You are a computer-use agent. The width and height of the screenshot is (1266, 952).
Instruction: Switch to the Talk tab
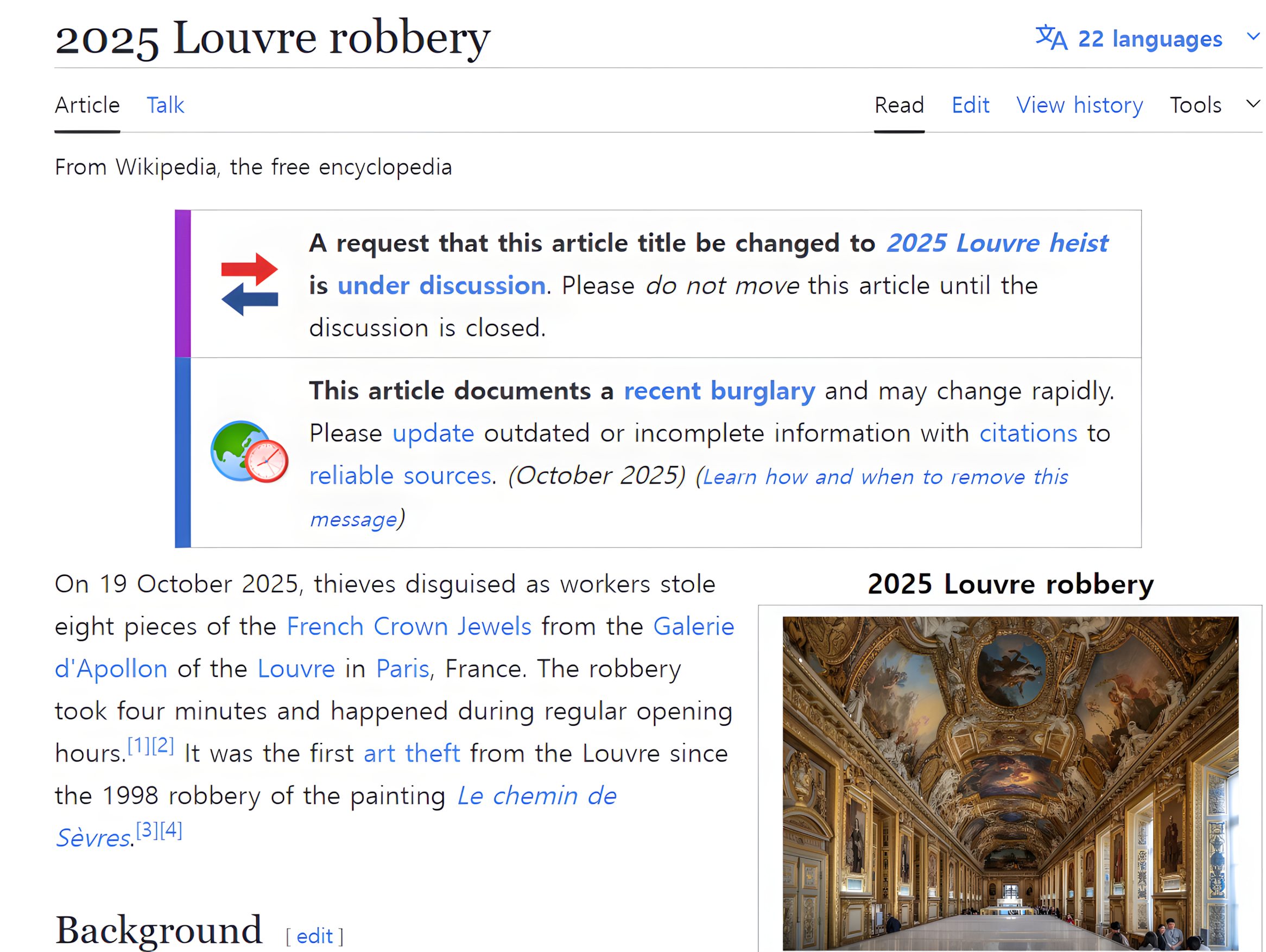point(166,105)
